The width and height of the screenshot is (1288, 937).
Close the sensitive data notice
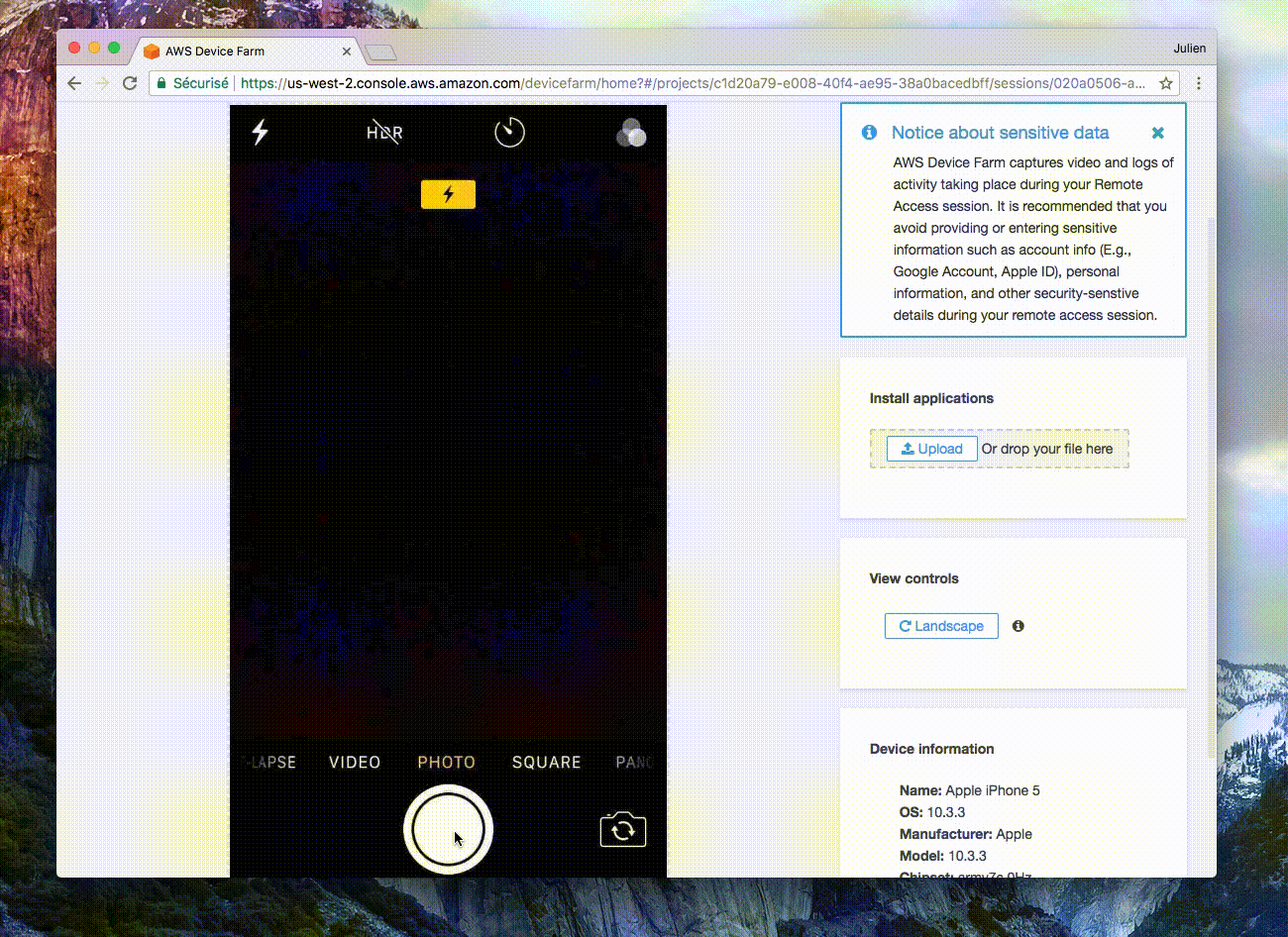pos(1157,133)
